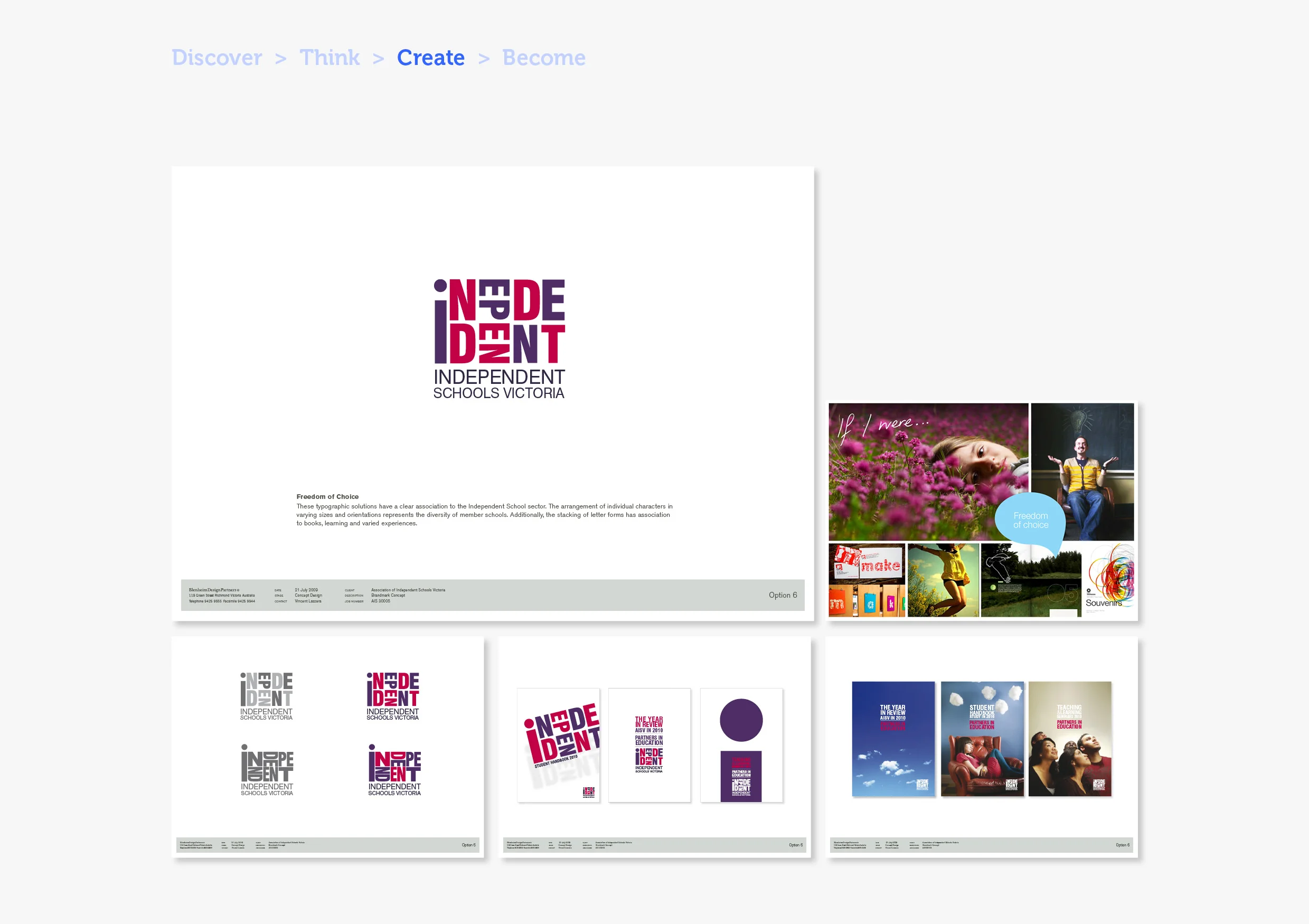Open the Student Handbook 2010 tilted logo cover
The height and width of the screenshot is (924, 1309).
[x=558, y=745]
